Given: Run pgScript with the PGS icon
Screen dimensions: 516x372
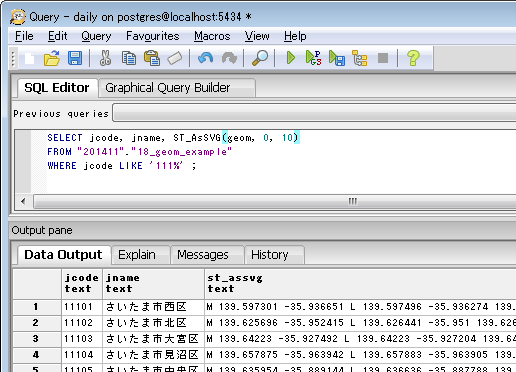Looking at the screenshot, I should (x=313, y=58).
